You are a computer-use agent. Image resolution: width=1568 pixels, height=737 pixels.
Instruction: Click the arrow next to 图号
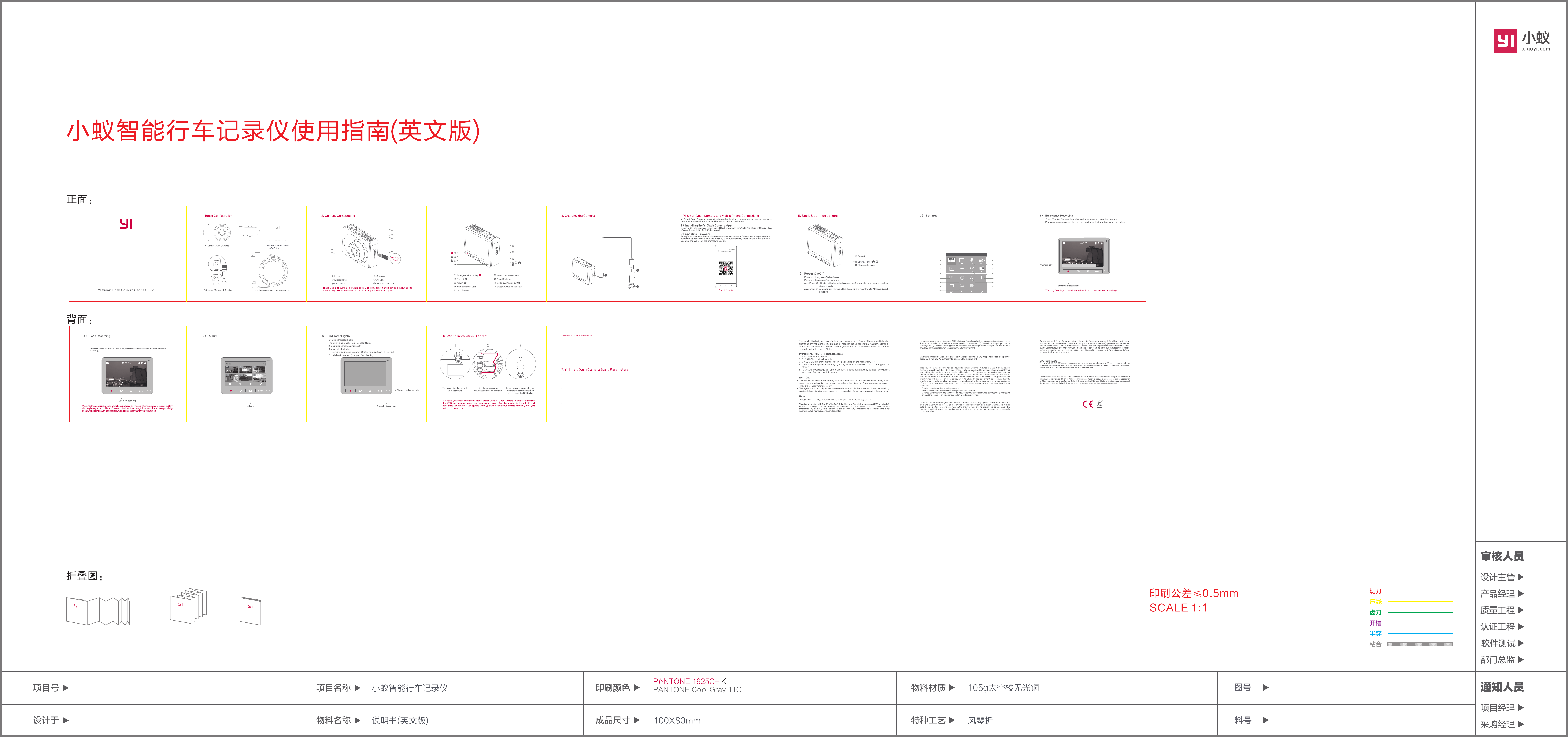[1266, 688]
